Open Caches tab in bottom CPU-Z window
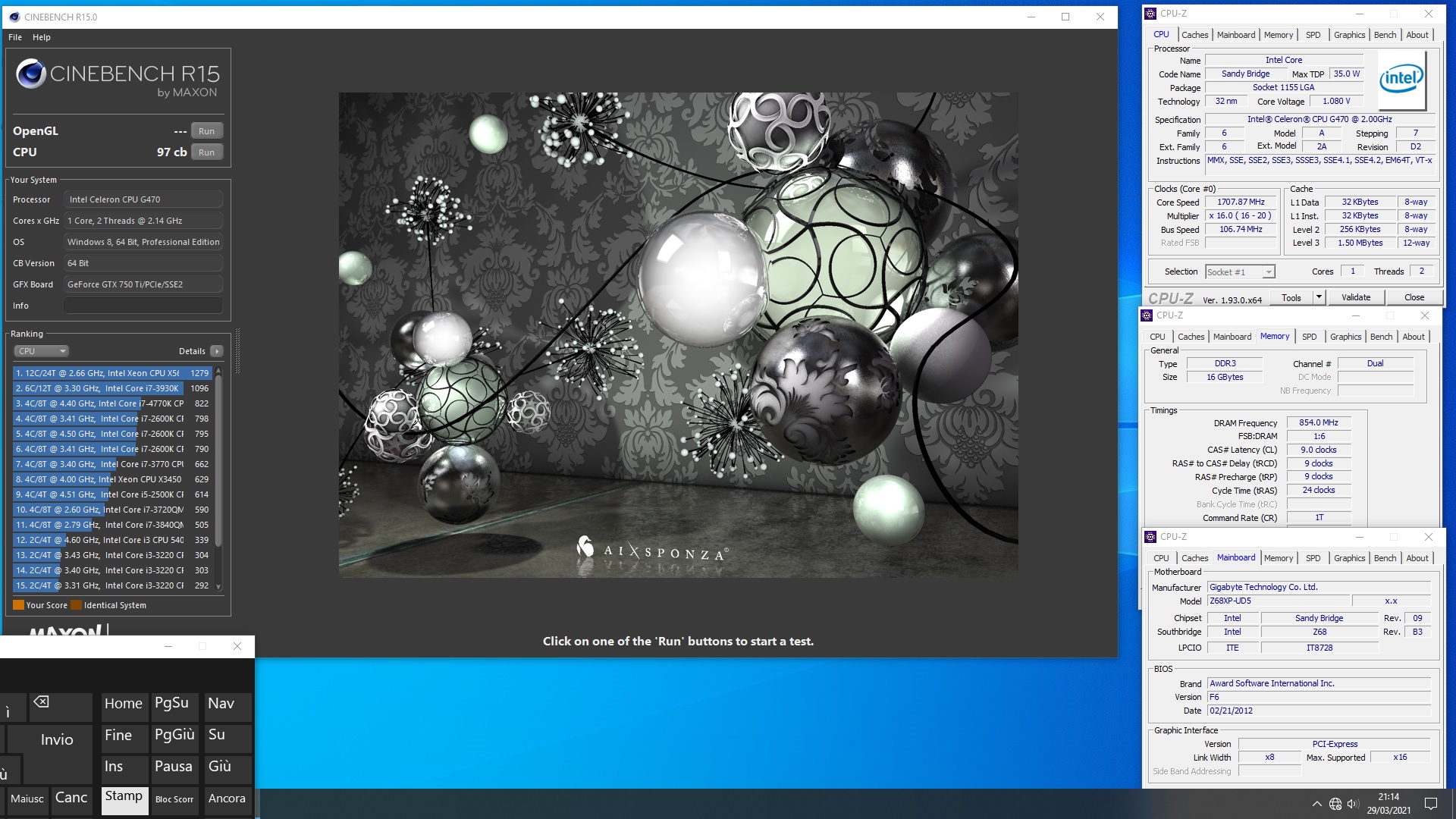The image size is (1456, 819). (x=1194, y=558)
